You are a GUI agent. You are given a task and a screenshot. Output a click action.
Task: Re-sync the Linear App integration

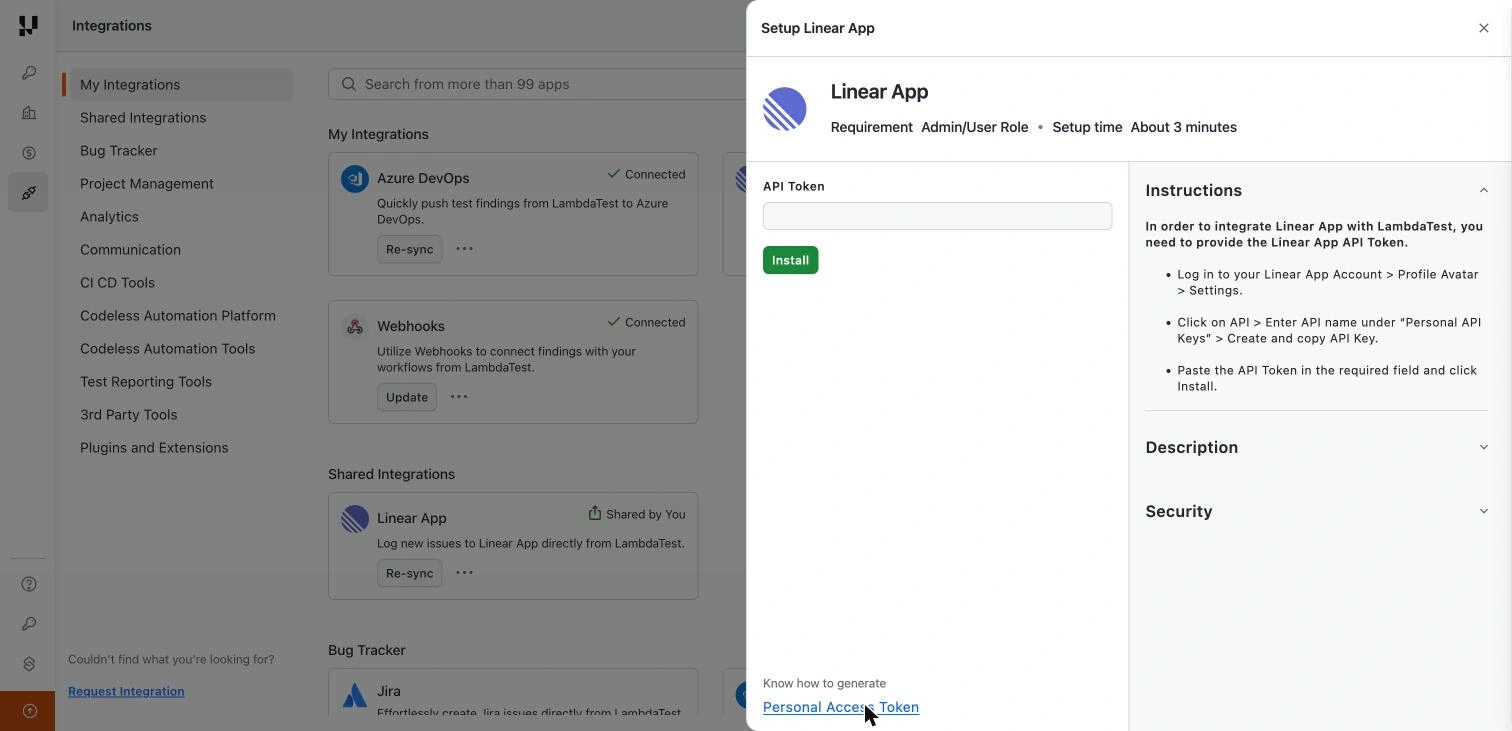(x=410, y=573)
